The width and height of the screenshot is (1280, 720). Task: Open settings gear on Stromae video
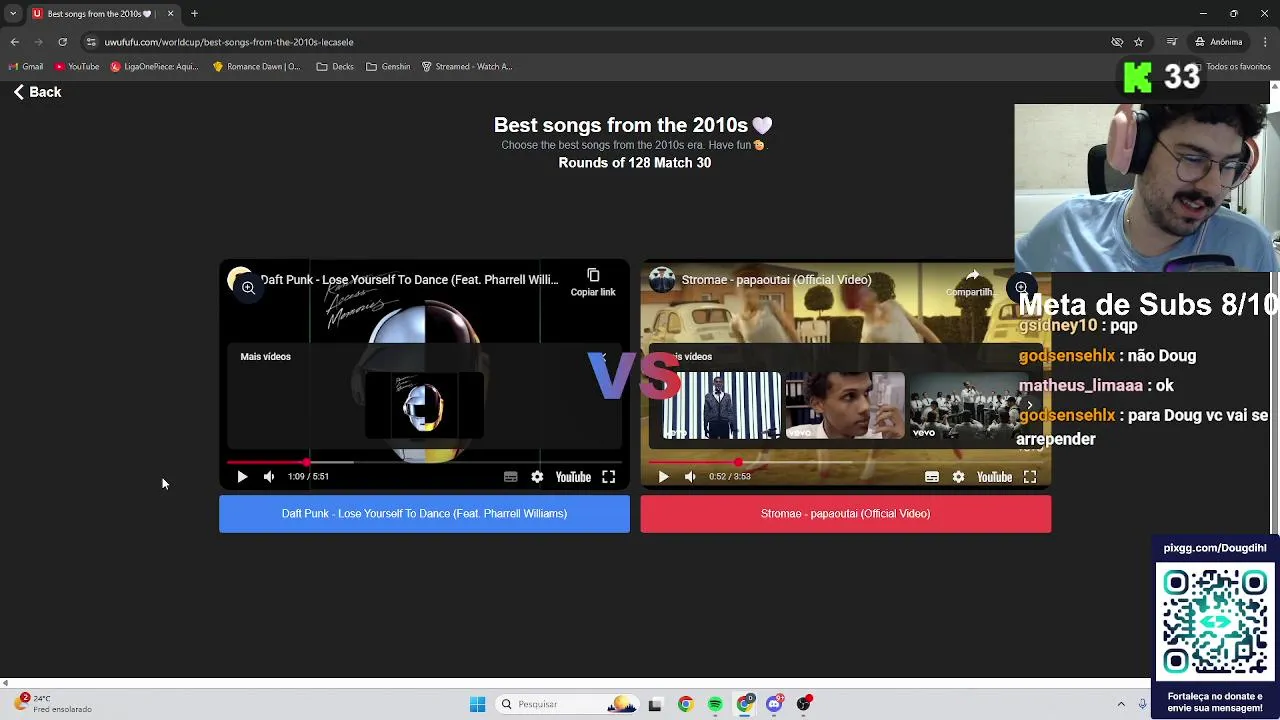pos(958,477)
